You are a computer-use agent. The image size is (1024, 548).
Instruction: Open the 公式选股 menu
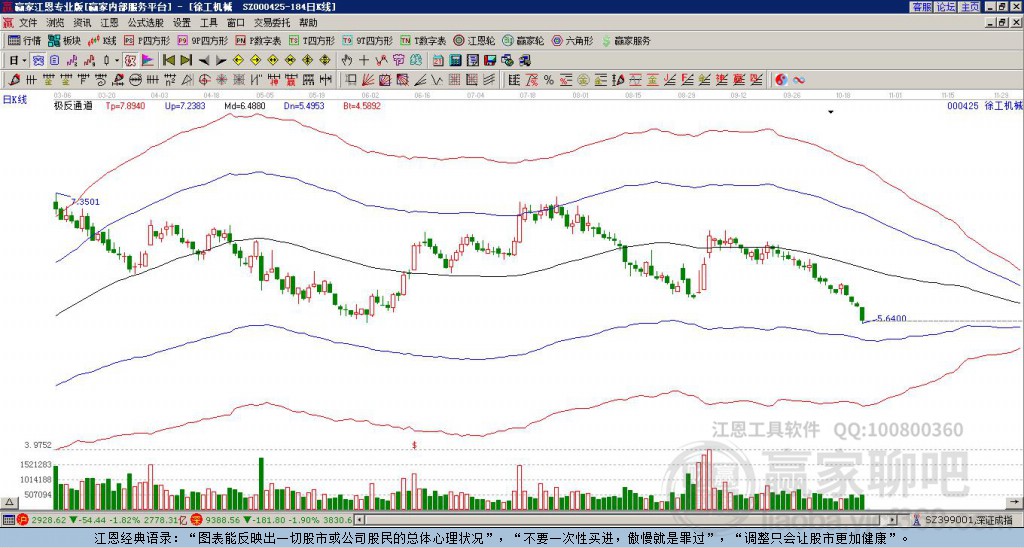click(x=146, y=22)
